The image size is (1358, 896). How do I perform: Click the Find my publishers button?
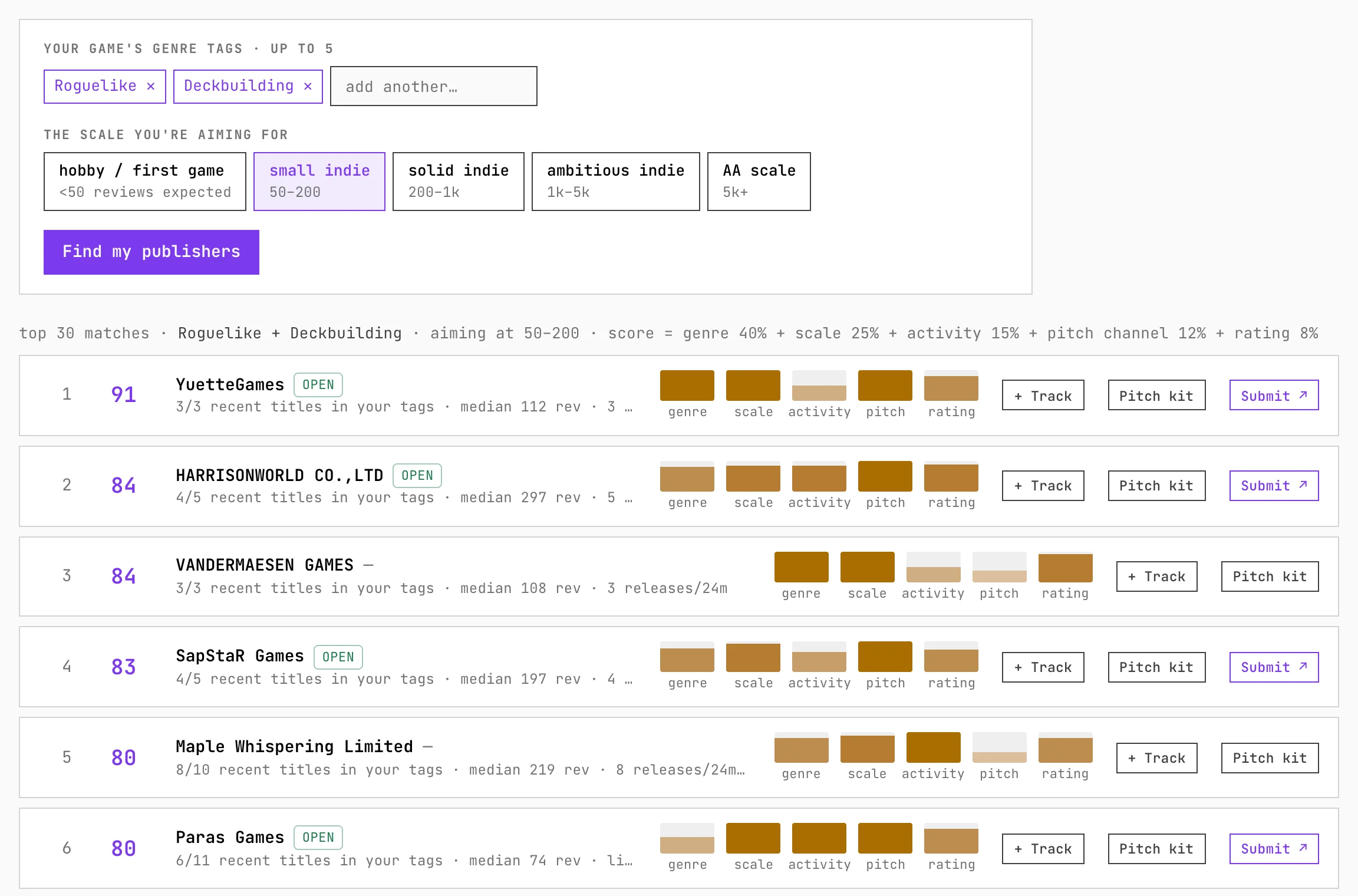pos(151,252)
